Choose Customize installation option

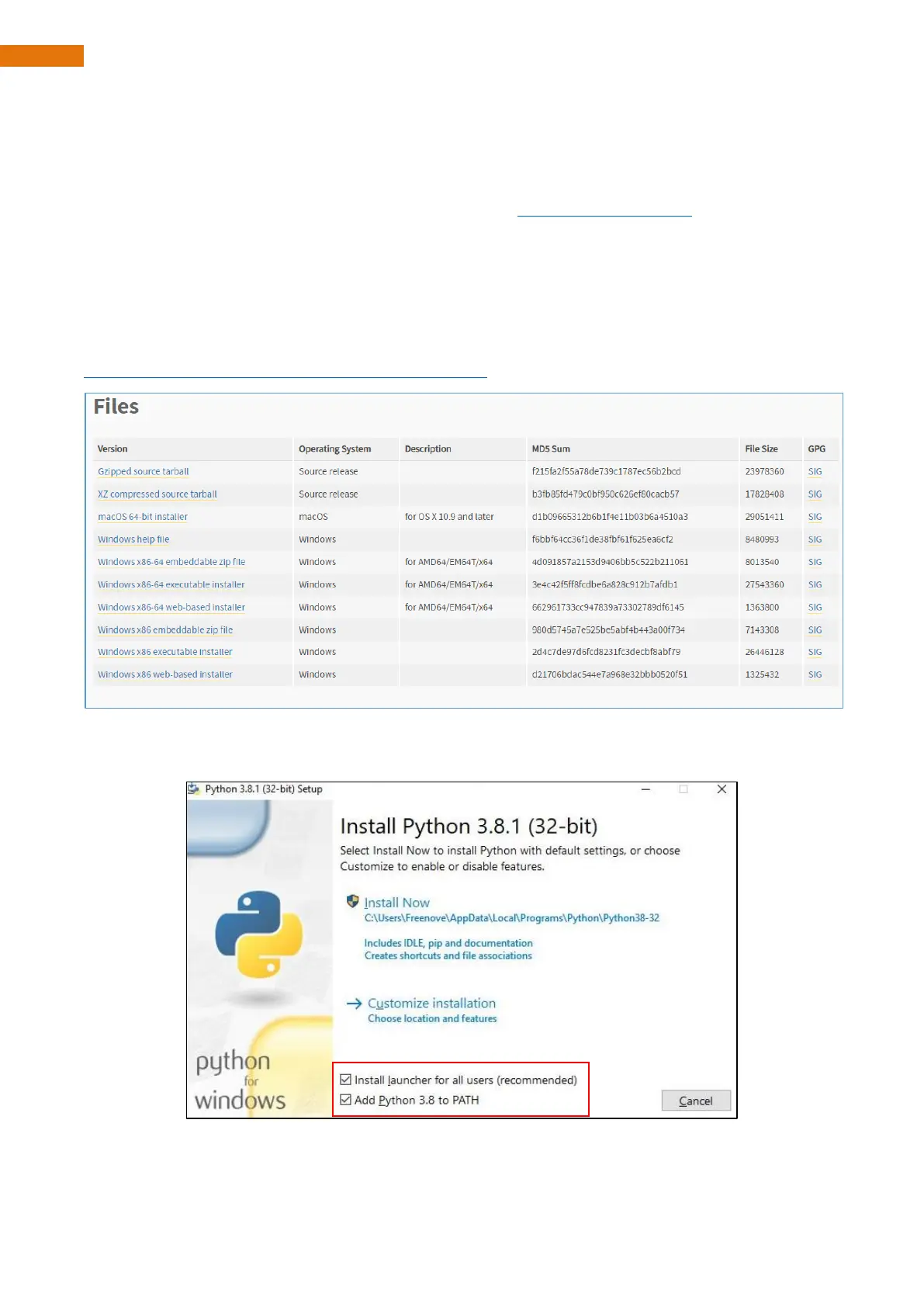click(431, 1003)
